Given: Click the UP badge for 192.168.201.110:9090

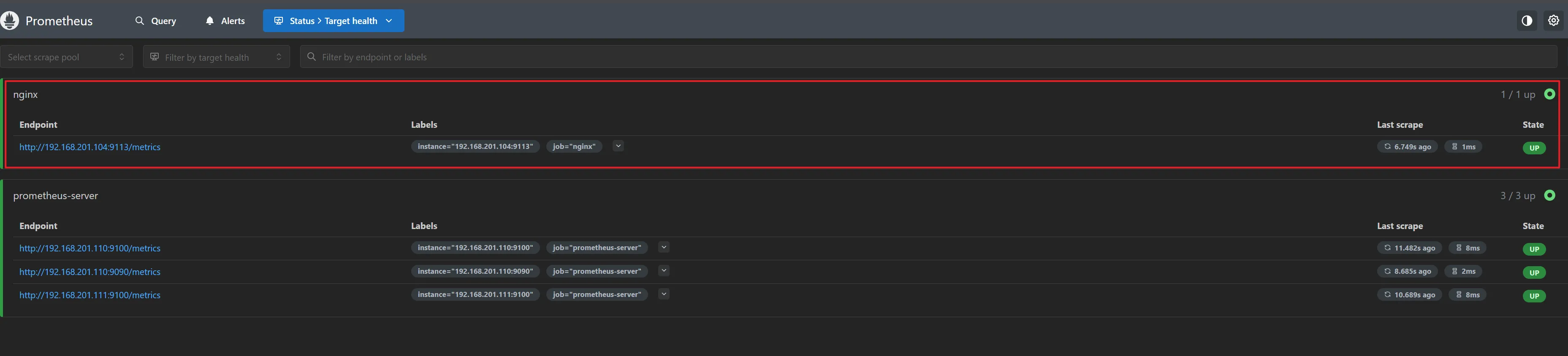Looking at the screenshot, I should (x=1534, y=272).
